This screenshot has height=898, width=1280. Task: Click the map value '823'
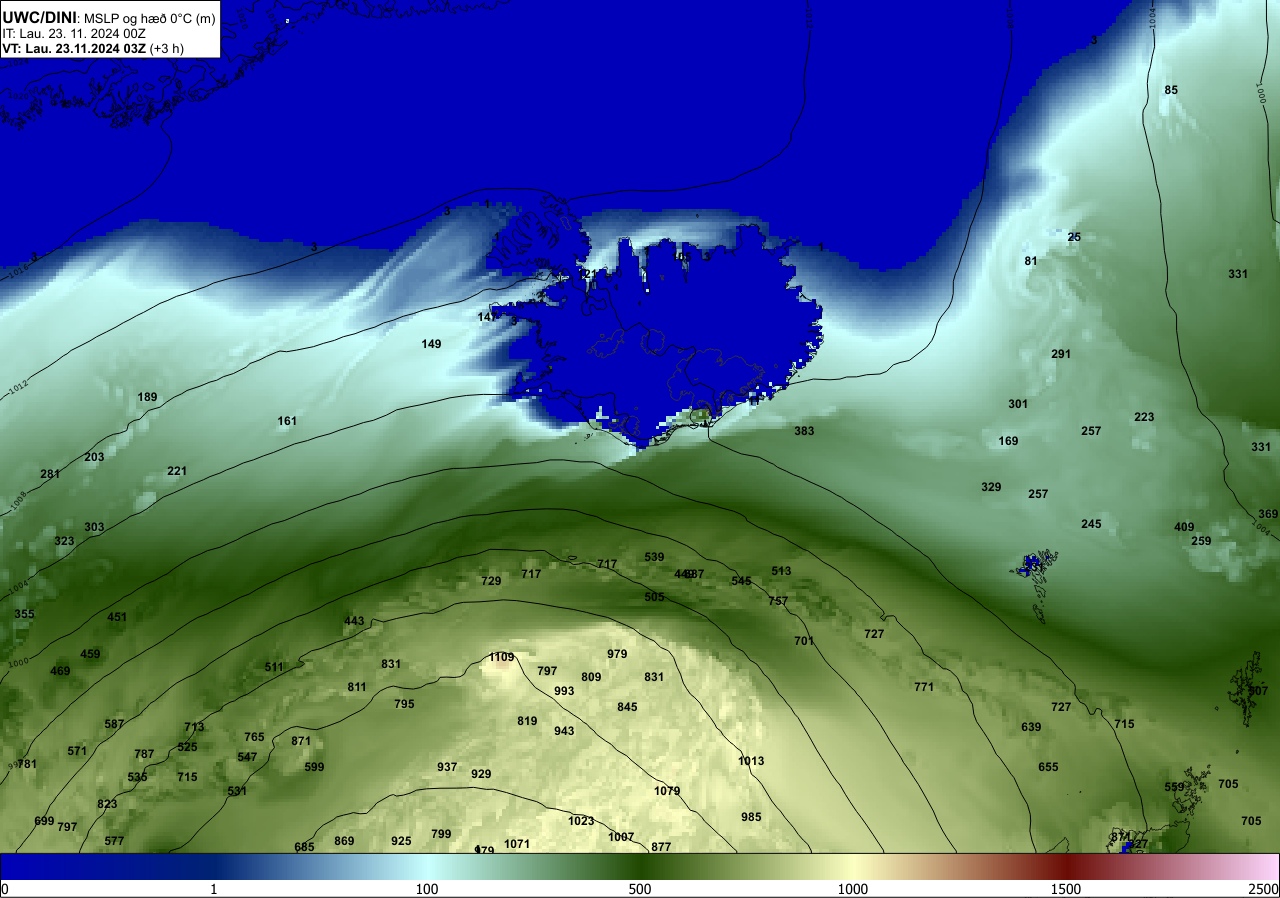107,804
